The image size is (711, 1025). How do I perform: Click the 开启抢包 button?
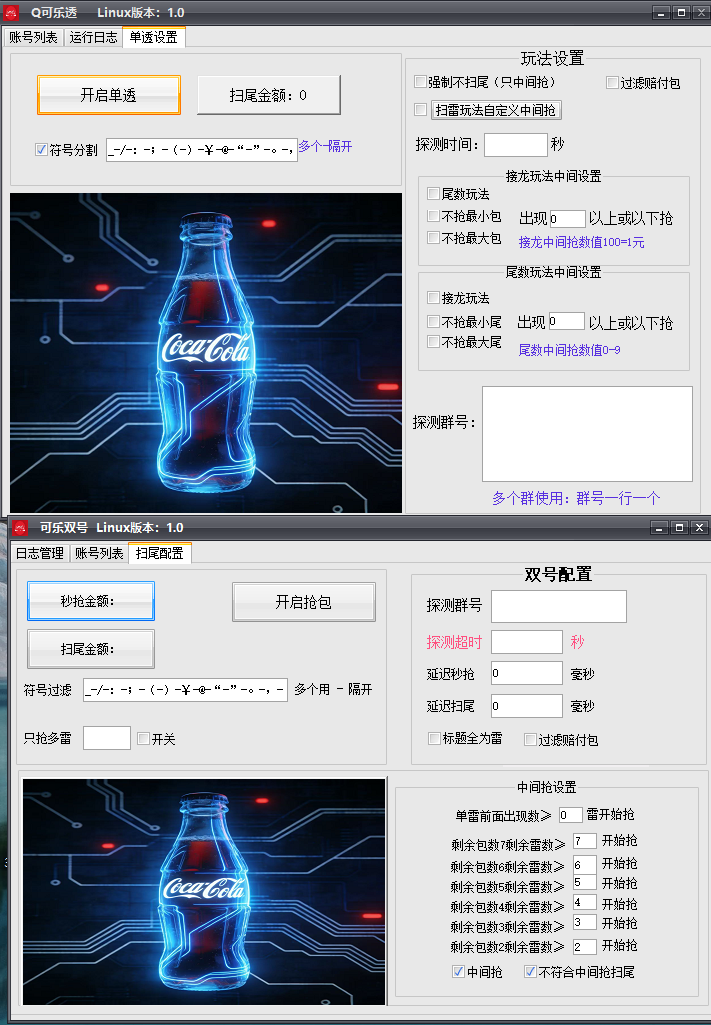click(304, 602)
